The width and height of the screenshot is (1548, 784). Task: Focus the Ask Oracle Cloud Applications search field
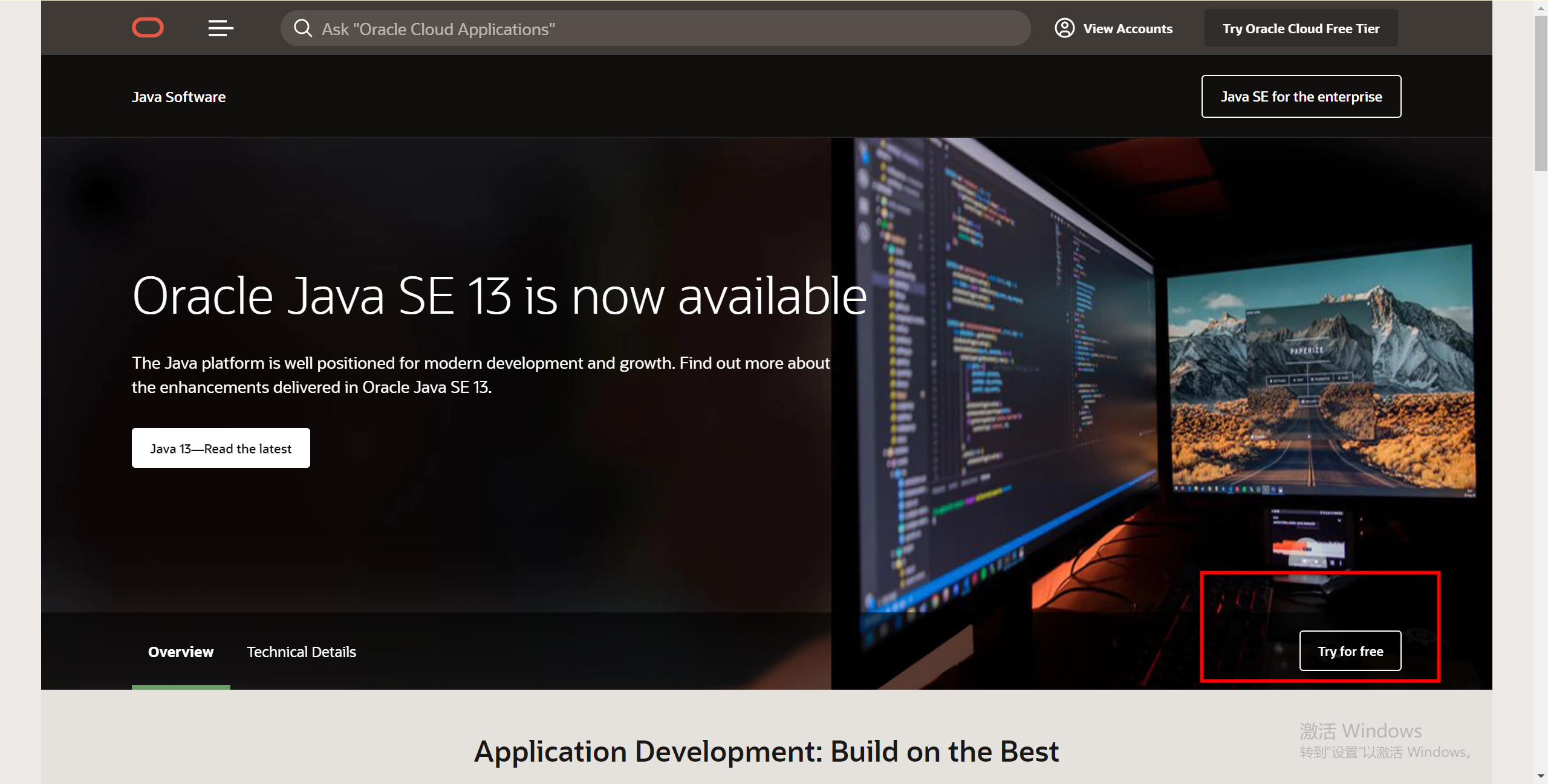pyautogui.click(x=665, y=28)
